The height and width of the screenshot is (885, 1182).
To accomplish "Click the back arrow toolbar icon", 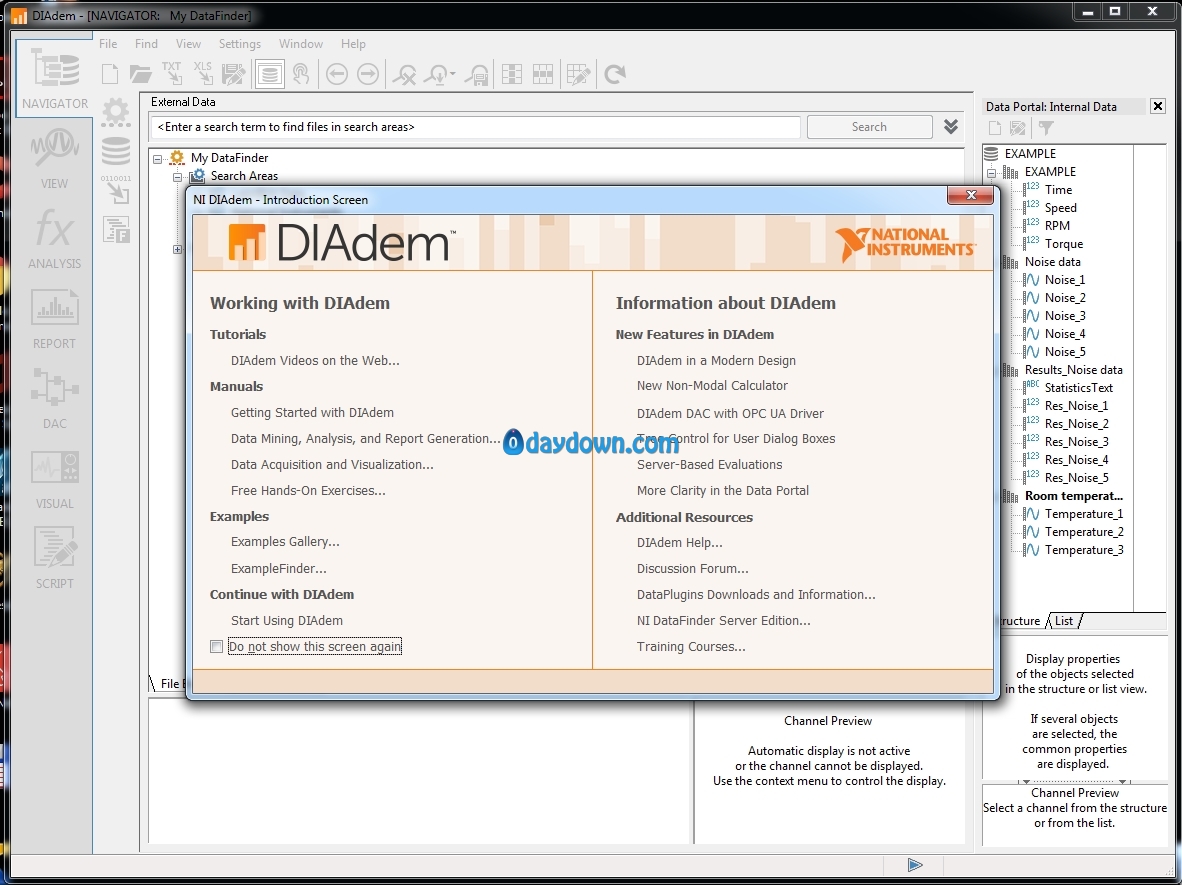I will (x=336, y=74).
